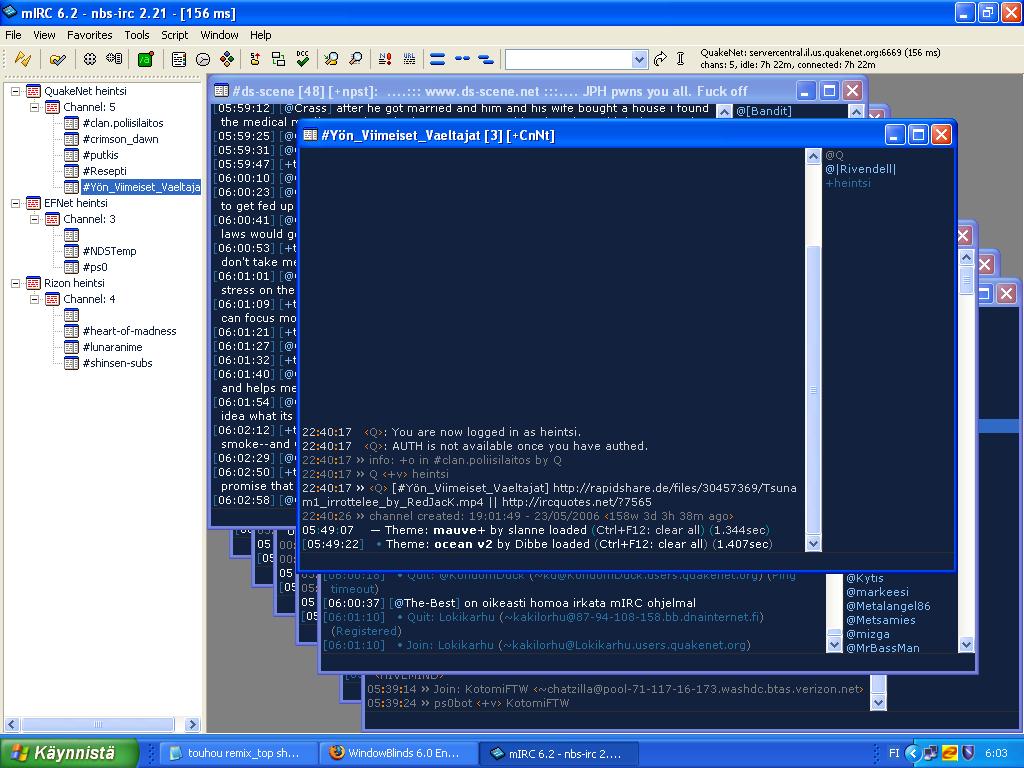Click the I-beam cursor toolbar icon
1024x768 pixels.
click(680, 59)
